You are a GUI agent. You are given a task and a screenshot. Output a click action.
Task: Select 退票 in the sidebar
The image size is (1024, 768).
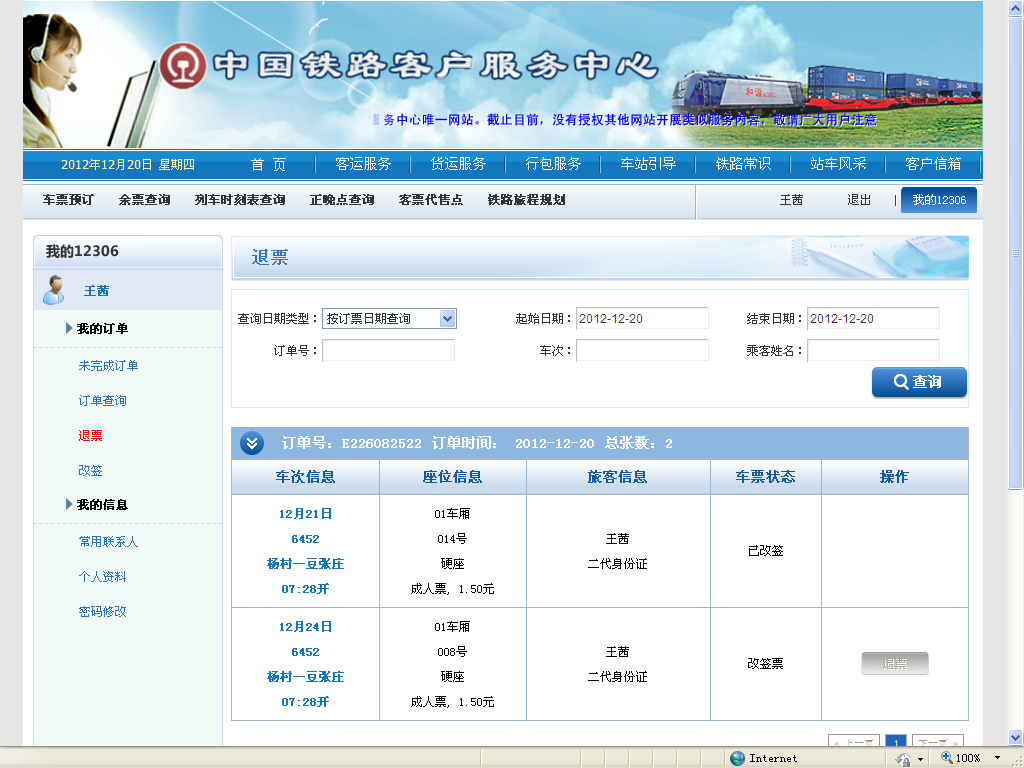pos(90,436)
